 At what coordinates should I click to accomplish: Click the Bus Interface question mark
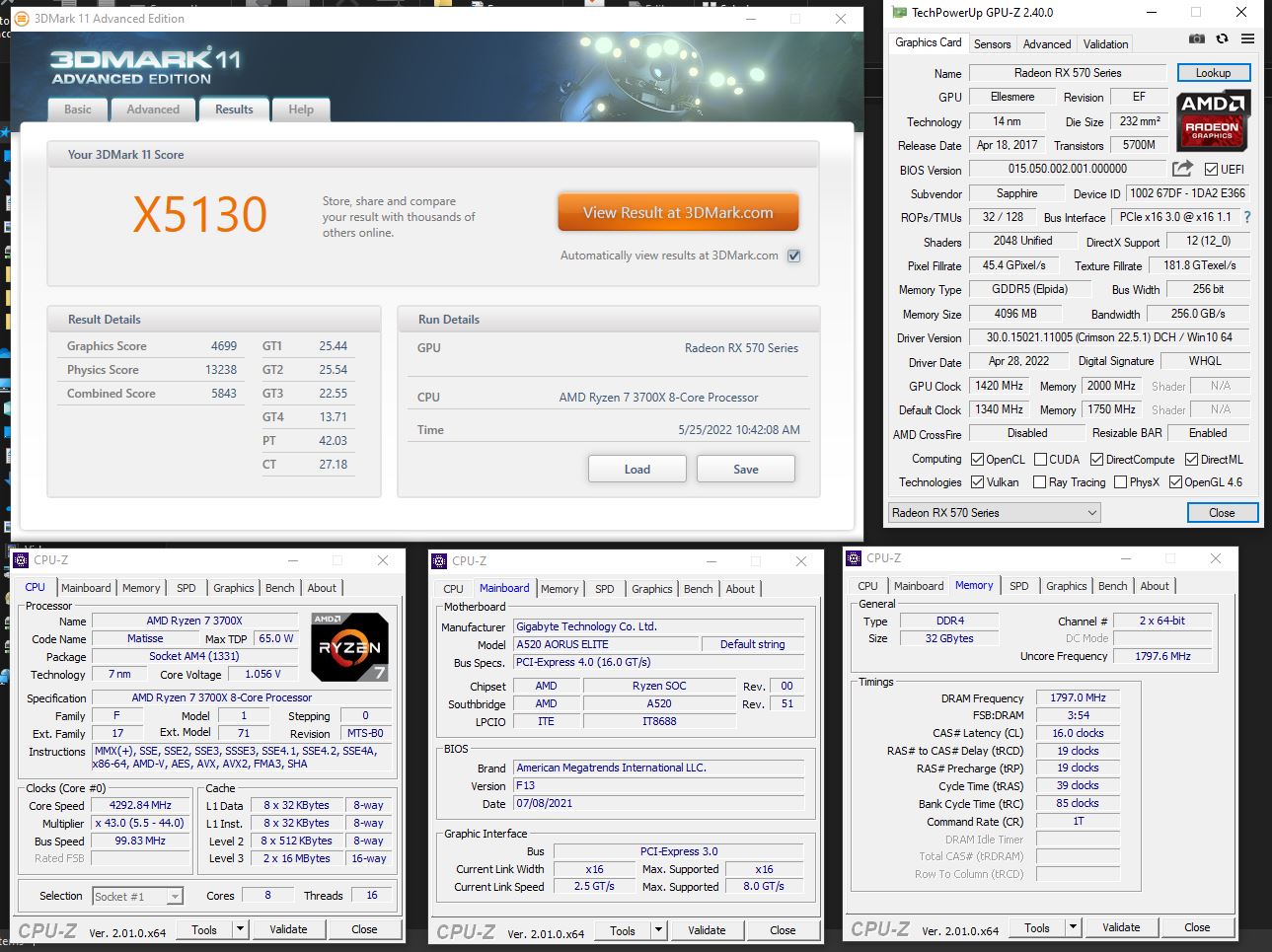pos(1247,217)
